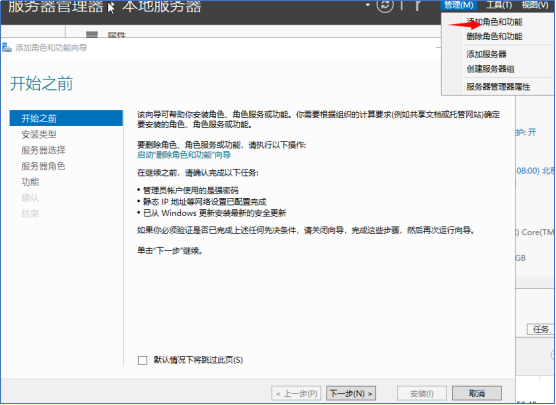Click 服务器管理器 in the header breadcrumb
Image resolution: width=556 pixels, height=405 pixels.
coord(55,6)
